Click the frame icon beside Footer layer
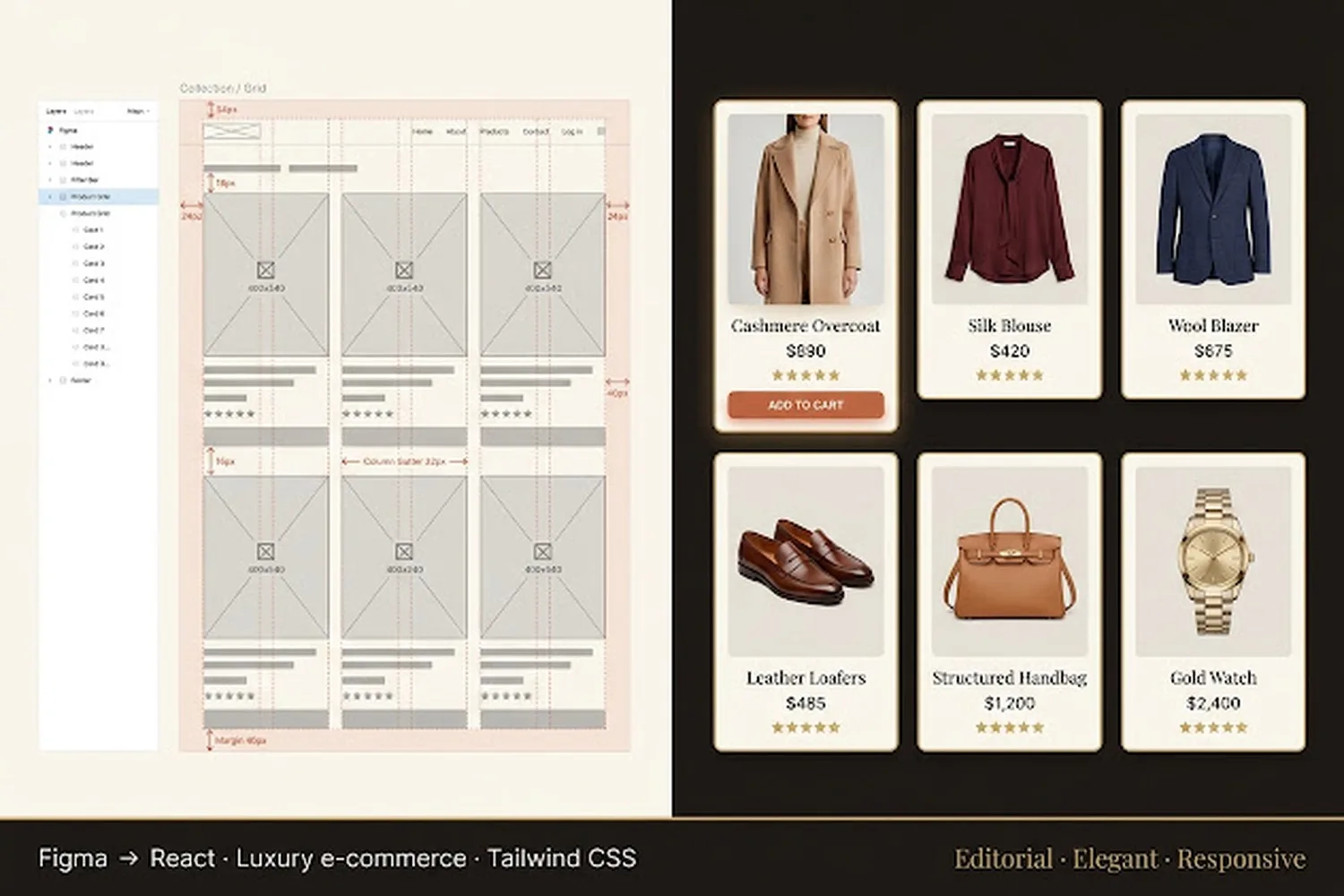1344x896 pixels. click(63, 380)
